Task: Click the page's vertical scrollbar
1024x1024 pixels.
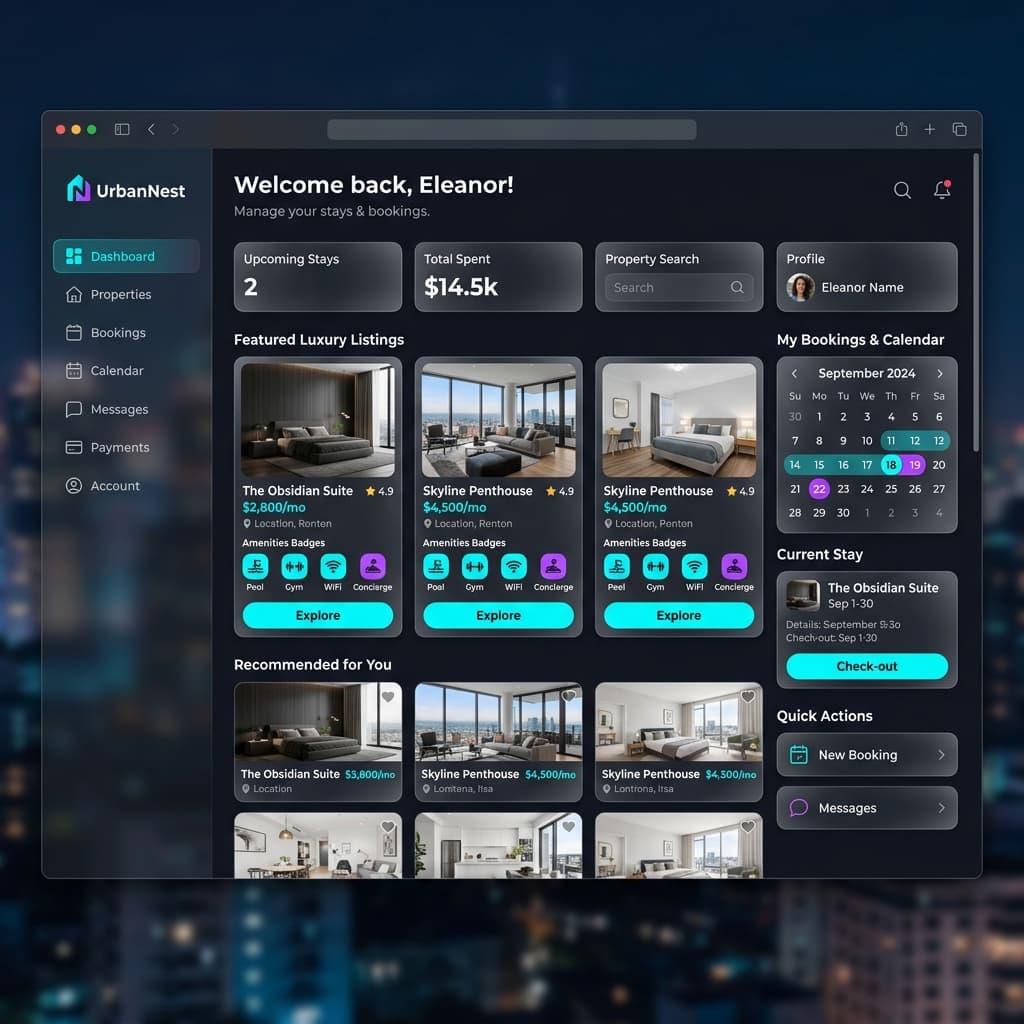Action: 976,302
